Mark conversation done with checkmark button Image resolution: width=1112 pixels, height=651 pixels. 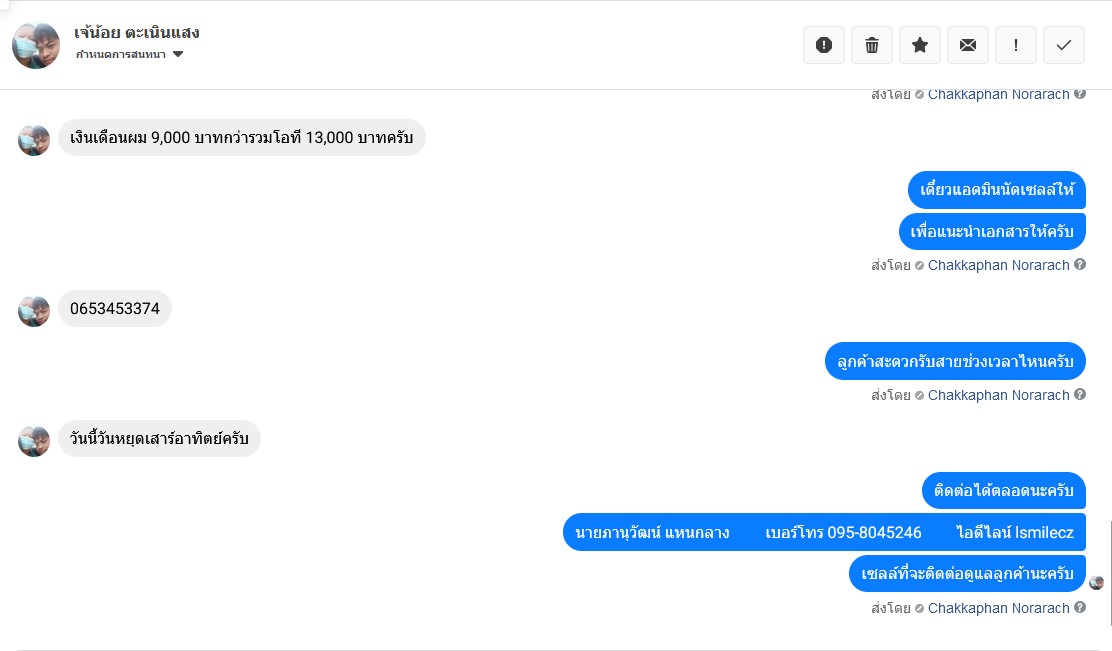pyautogui.click(x=1064, y=45)
